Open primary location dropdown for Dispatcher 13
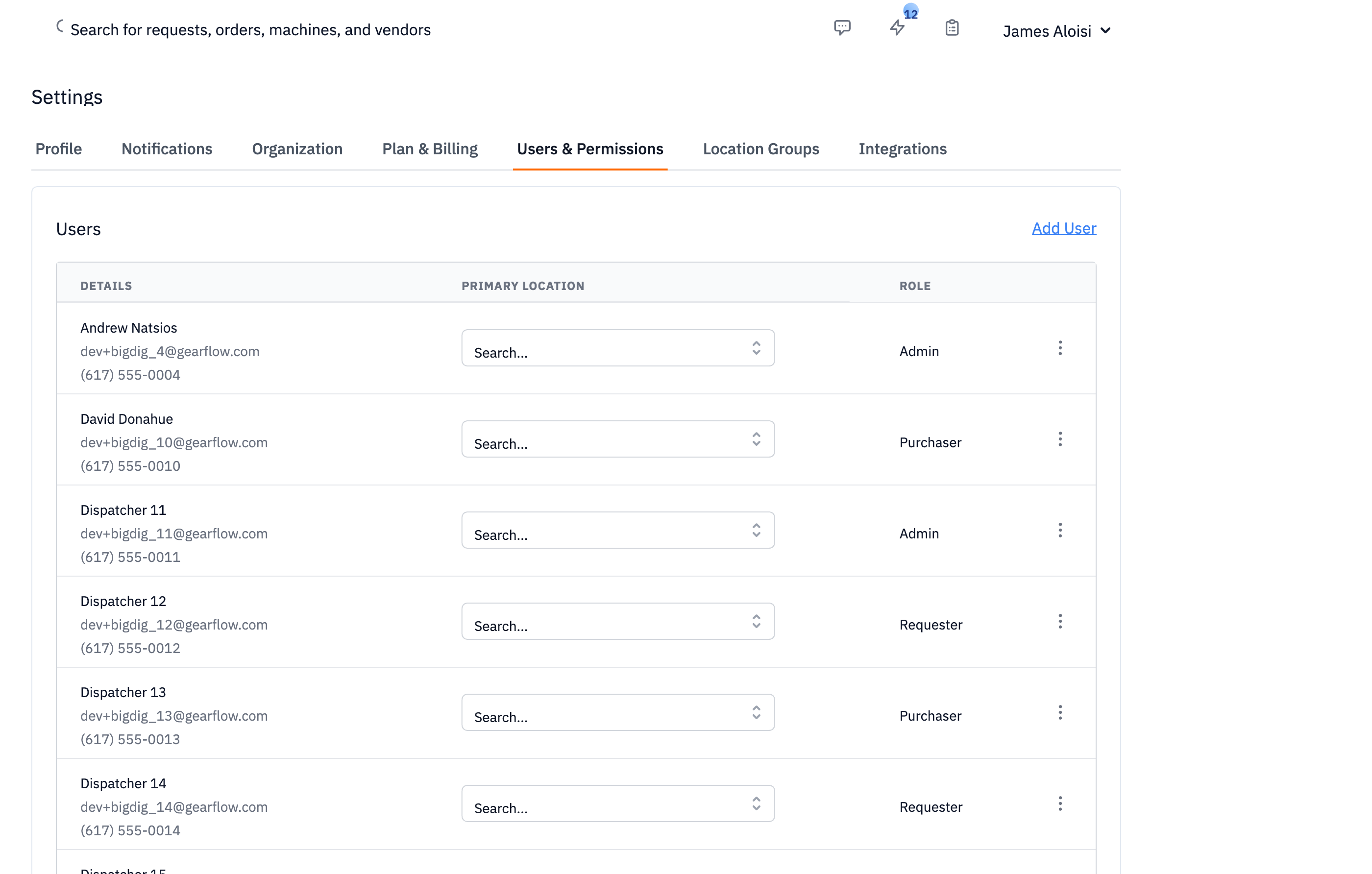Screen dimensions: 1372x874 coord(617,713)
